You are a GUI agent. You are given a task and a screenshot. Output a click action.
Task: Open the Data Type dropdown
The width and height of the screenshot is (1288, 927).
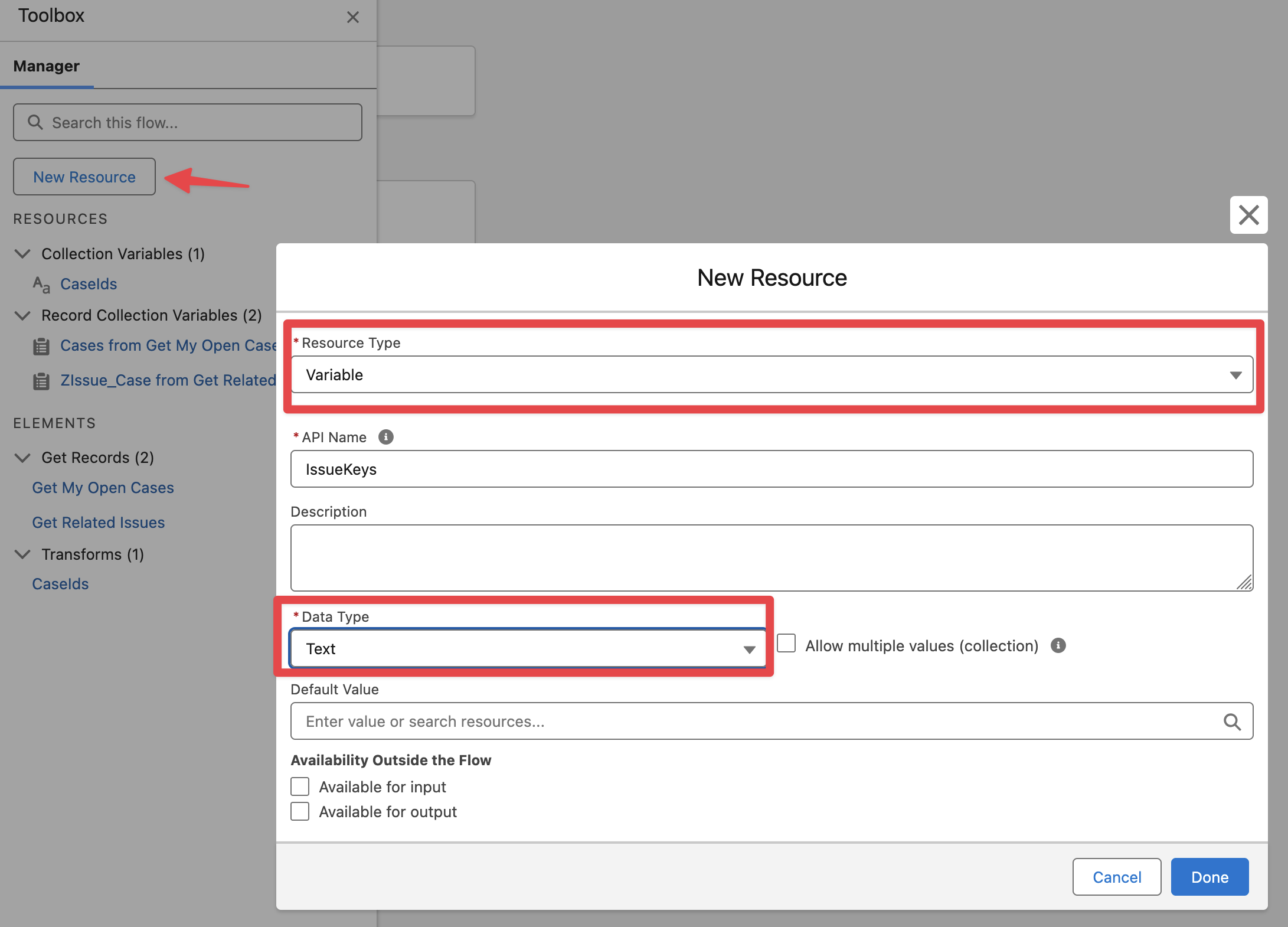tap(527, 649)
